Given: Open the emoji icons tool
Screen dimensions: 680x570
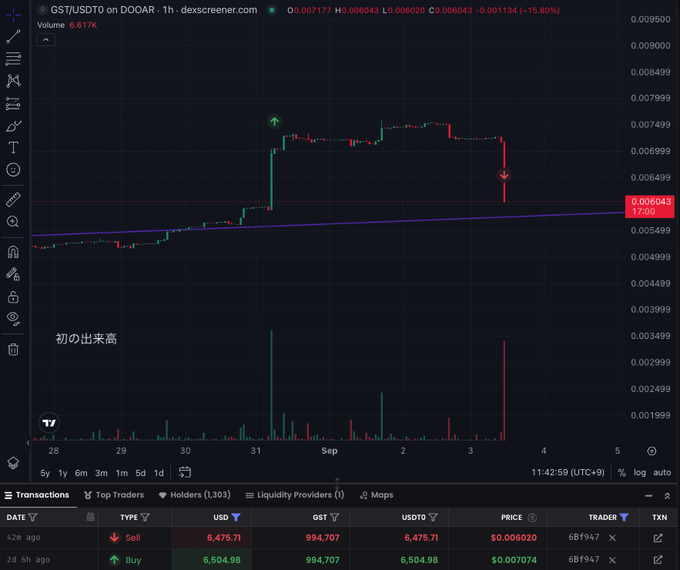Looking at the screenshot, I should 13,170.
